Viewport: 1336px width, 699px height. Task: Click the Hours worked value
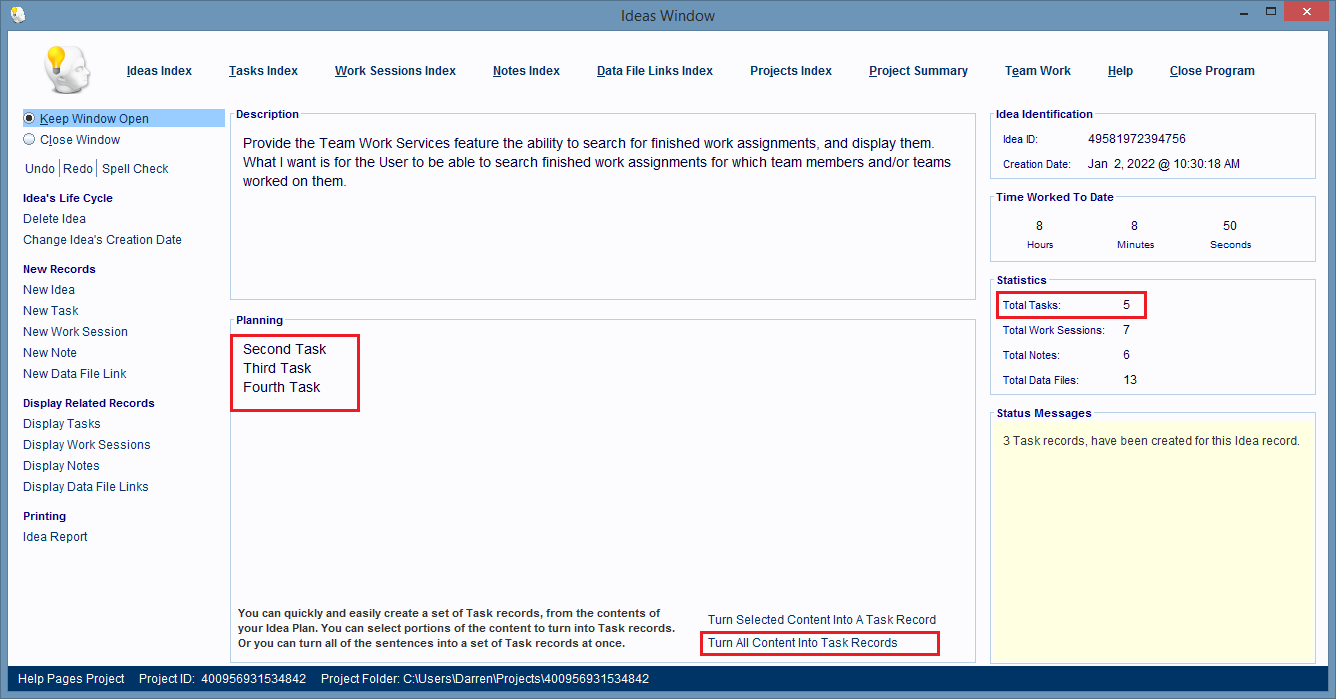pos(1040,226)
